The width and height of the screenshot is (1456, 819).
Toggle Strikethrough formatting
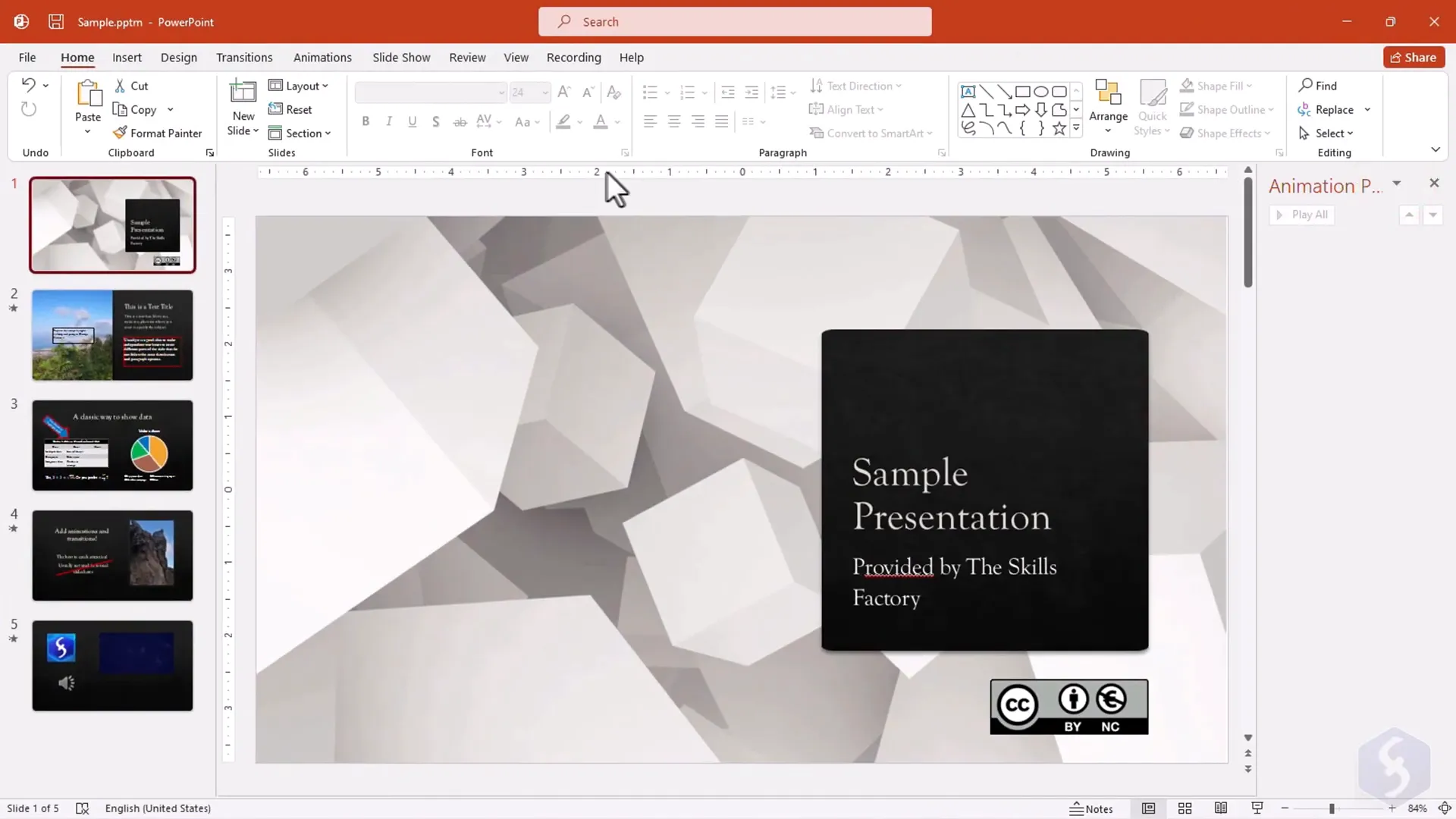coord(460,121)
